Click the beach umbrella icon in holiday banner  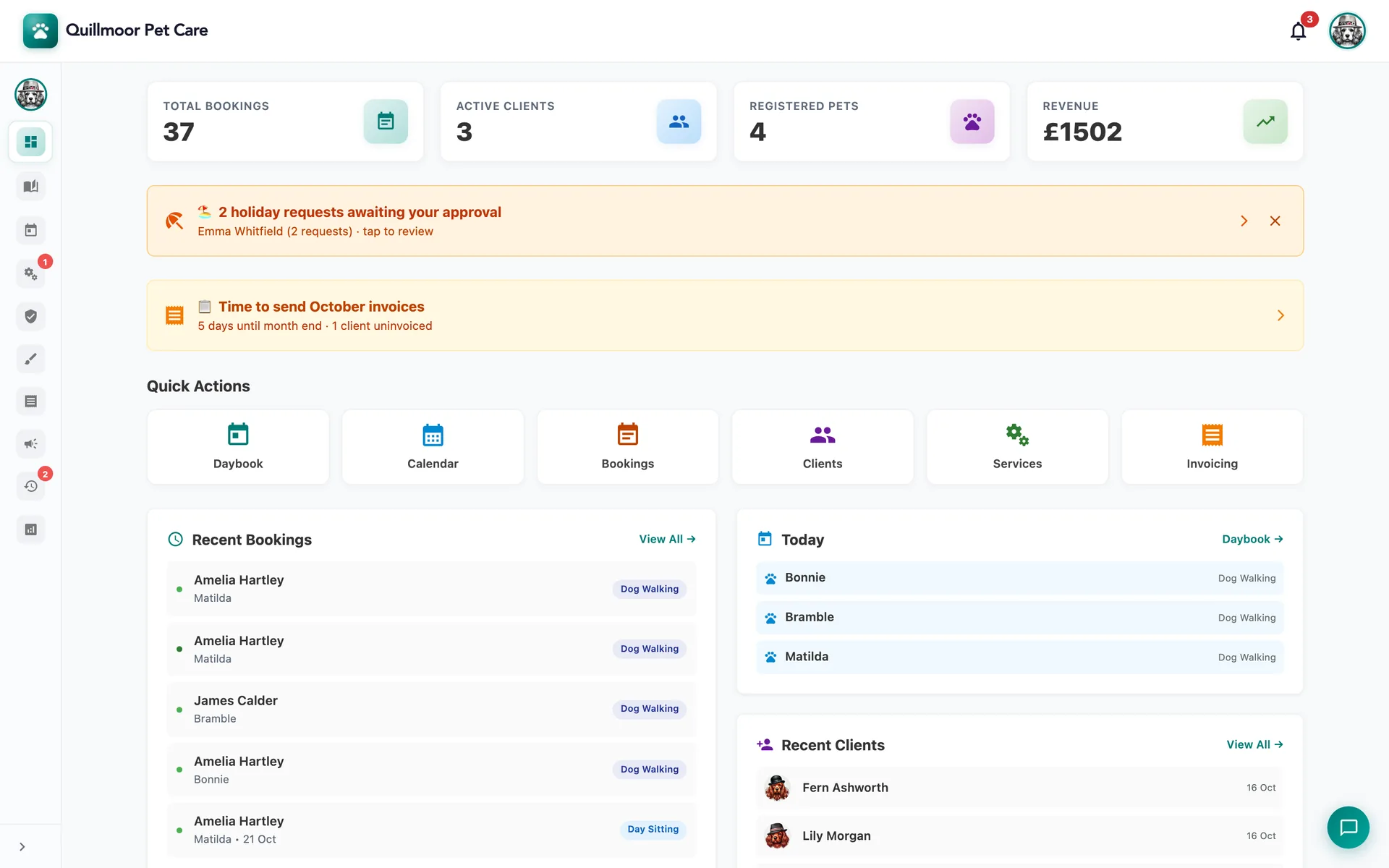174,221
